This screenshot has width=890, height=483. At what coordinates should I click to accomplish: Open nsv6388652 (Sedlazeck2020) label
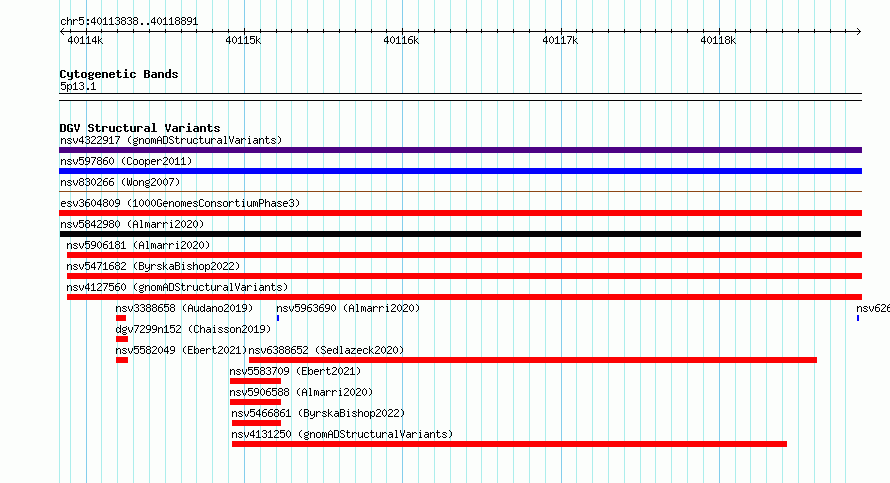(326, 350)
